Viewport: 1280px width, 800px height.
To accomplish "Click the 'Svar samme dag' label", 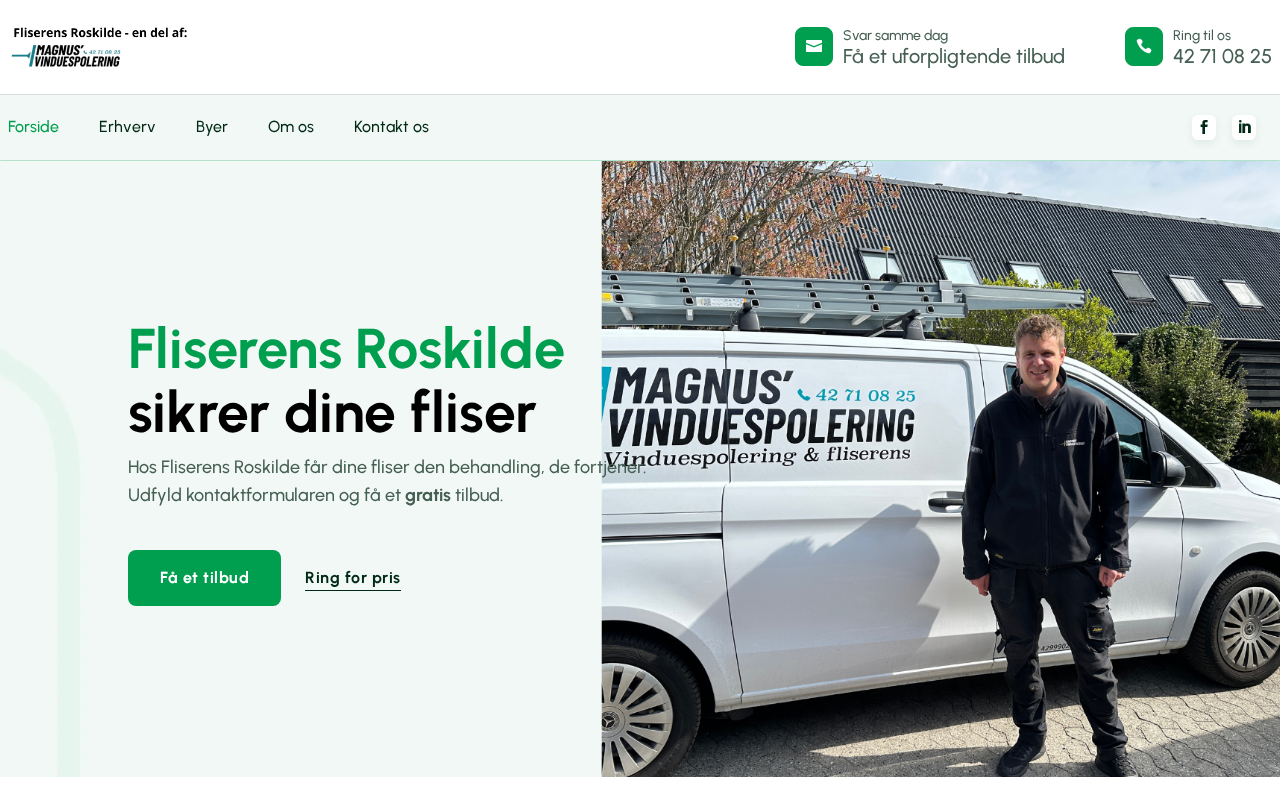I will (895, 35).
